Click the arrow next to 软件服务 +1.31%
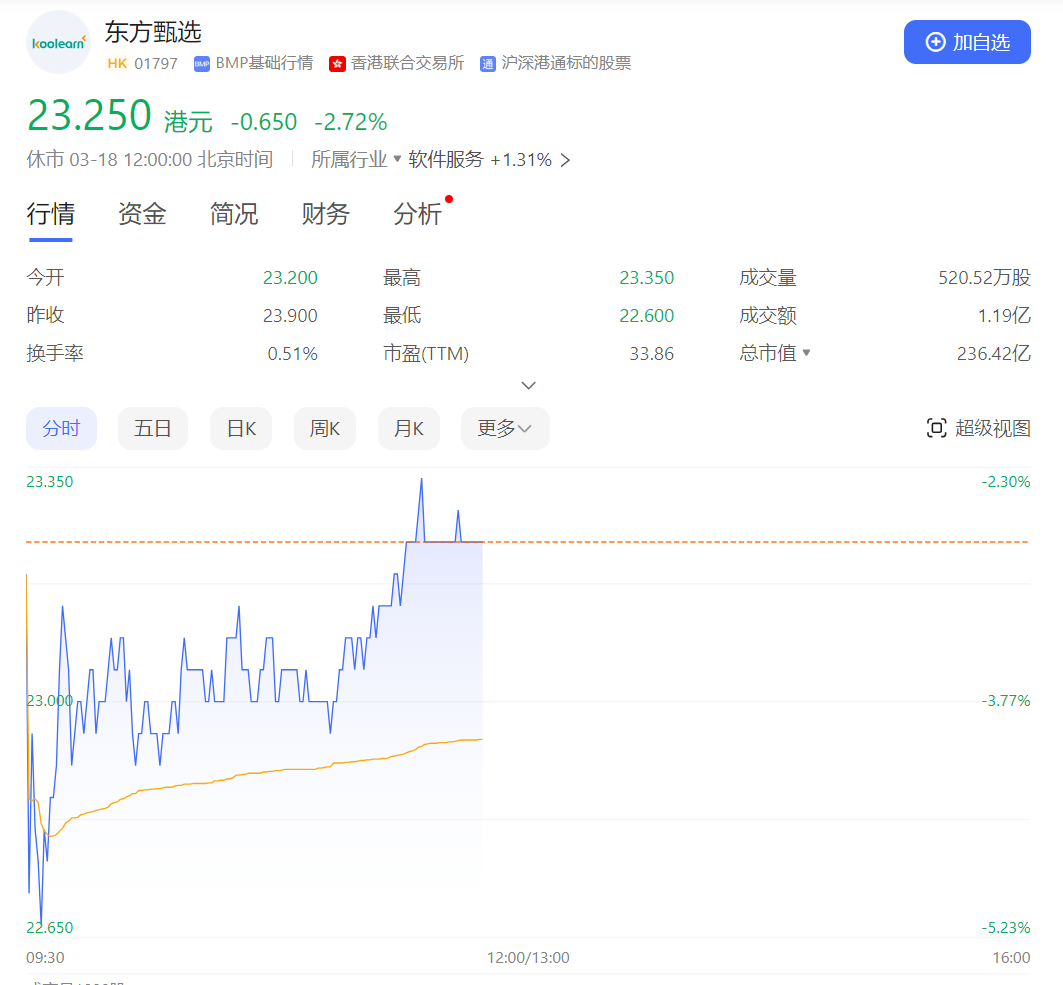This screenshot has width=1063, height=985. click(565, 160)
